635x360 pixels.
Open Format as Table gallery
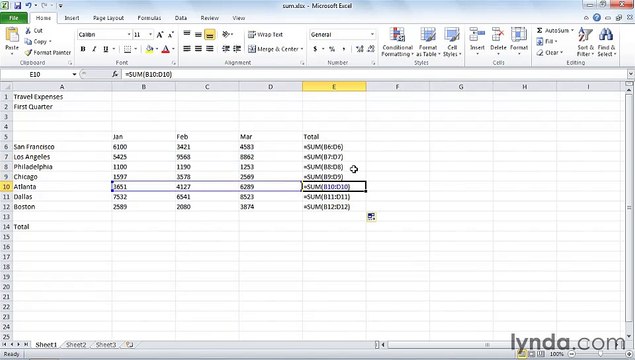click(x=428, y=42)
